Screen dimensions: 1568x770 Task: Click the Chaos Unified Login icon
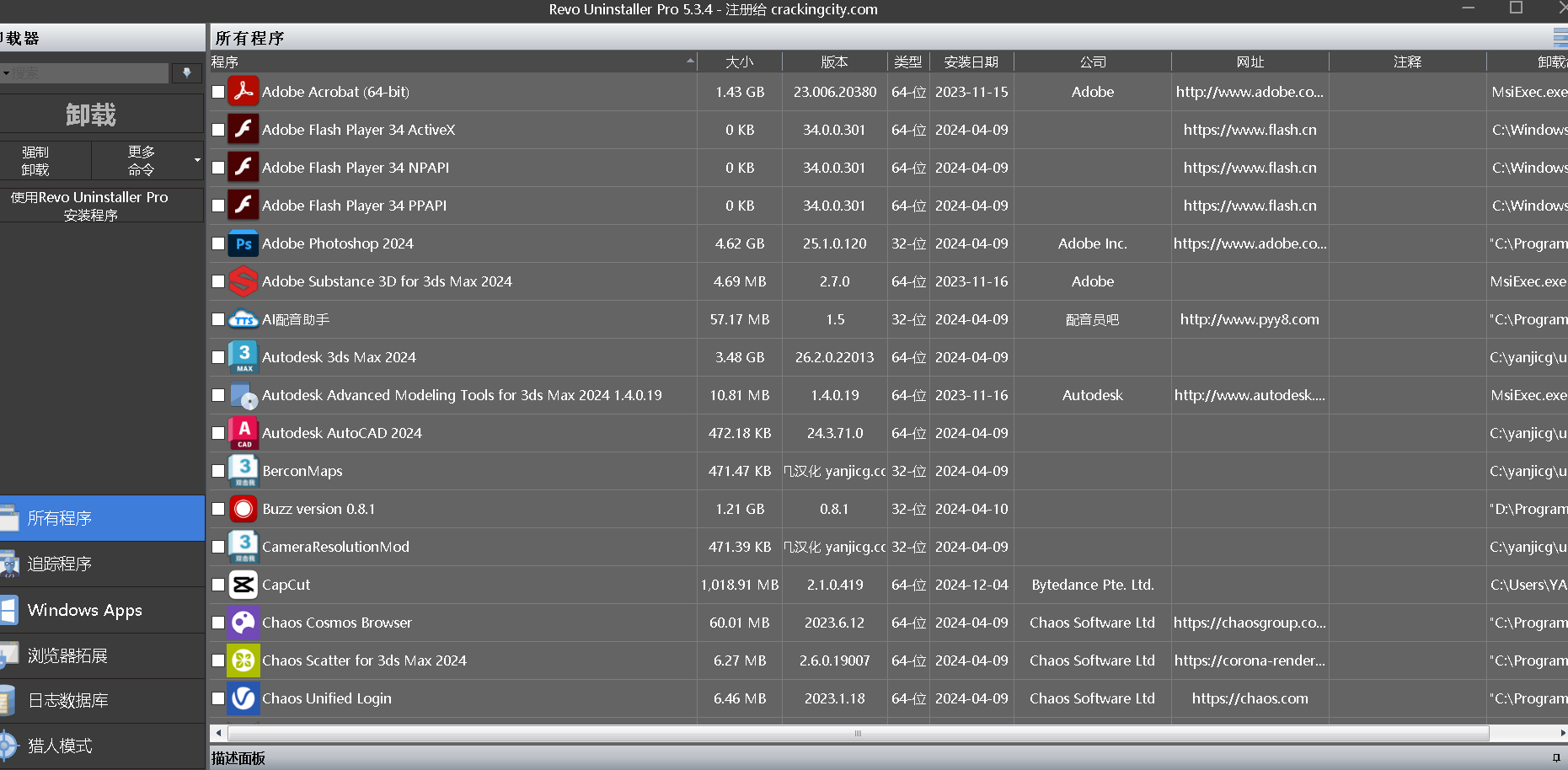[243, 698]
